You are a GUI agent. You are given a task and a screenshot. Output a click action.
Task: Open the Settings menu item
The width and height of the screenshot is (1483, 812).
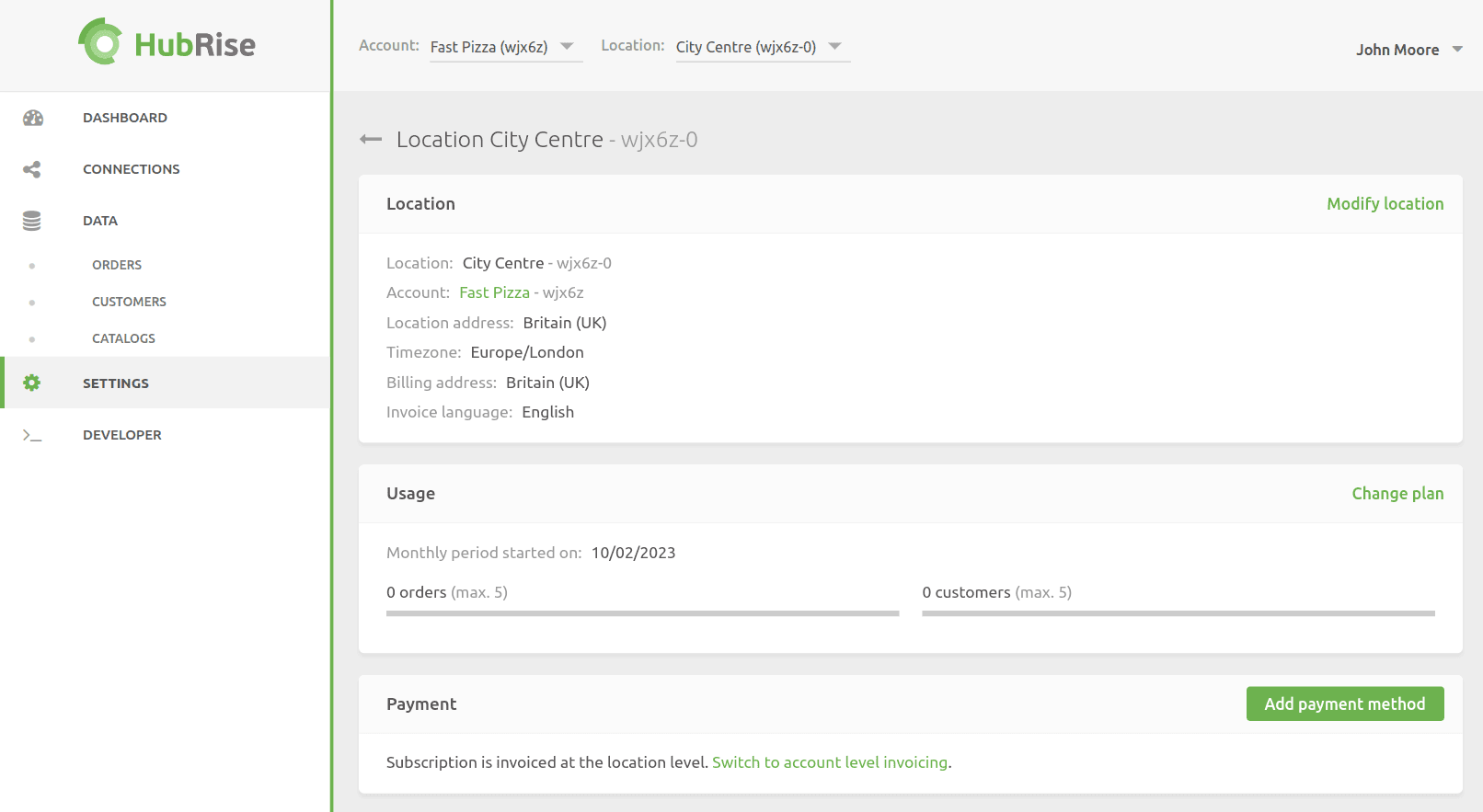coord(166,383)
